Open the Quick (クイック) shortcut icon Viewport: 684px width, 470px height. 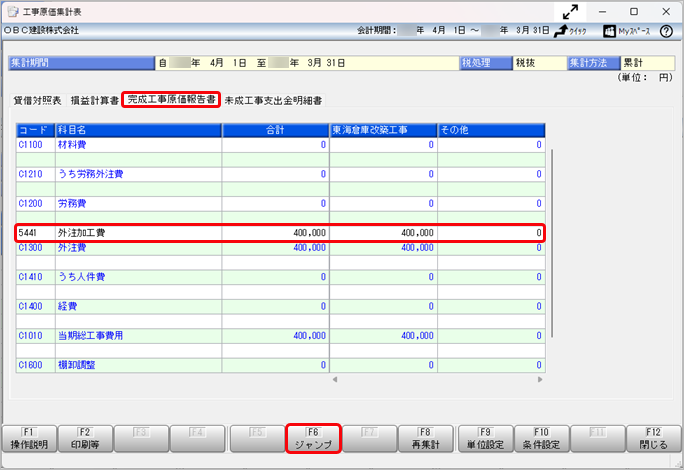pos(570,31)
